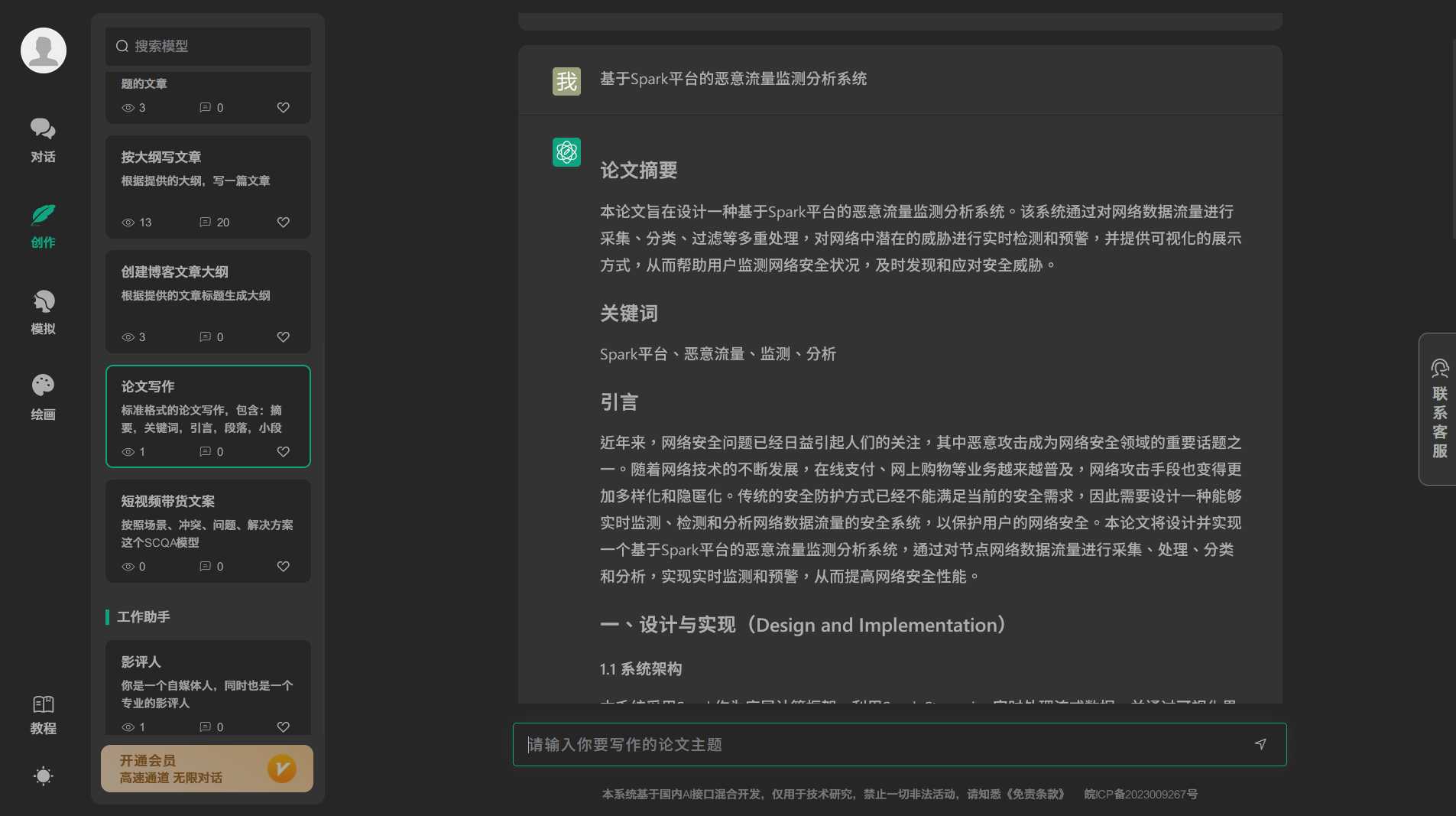This screenshot has height=816, width=1456.
Task: Like the 短视频带货文案 card
Action: click(283, 567)
